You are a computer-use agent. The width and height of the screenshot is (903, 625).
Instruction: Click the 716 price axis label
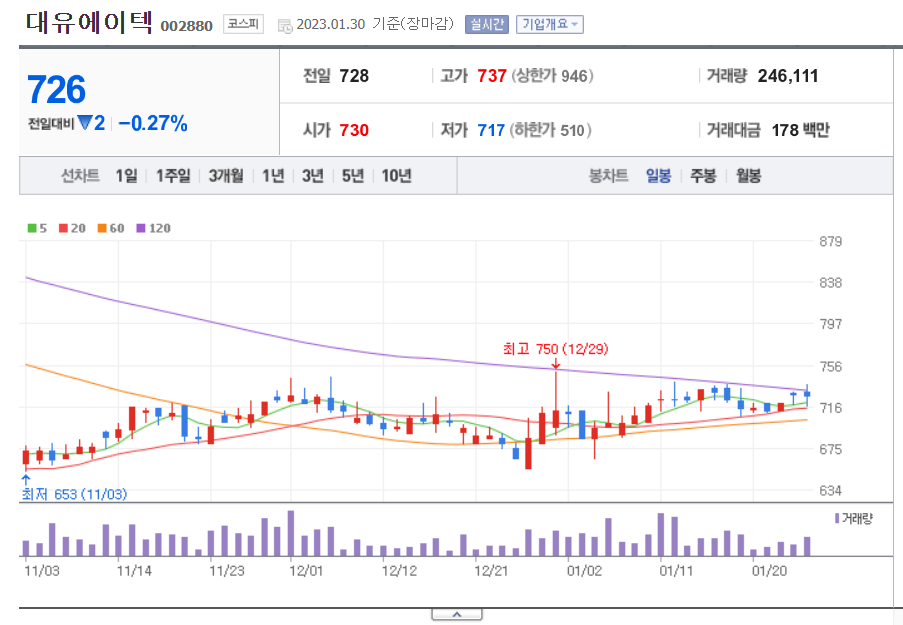click(x=830, y=408)
